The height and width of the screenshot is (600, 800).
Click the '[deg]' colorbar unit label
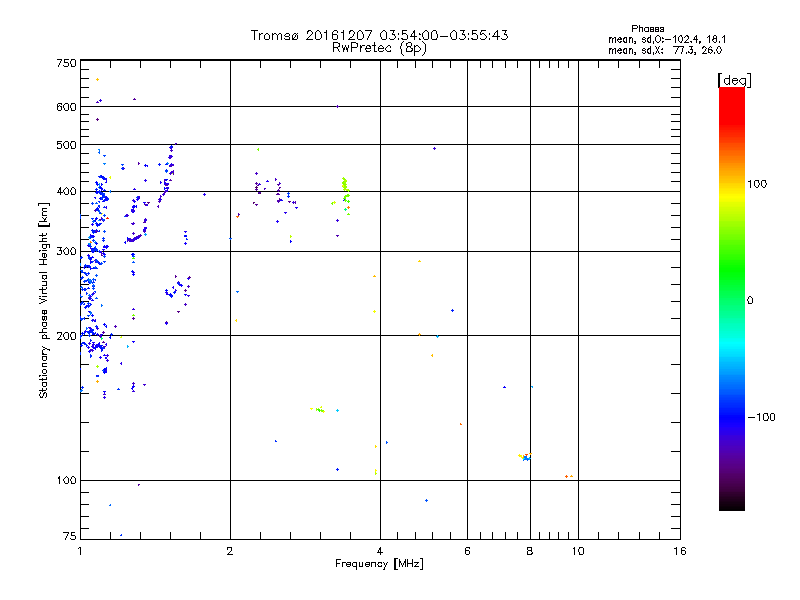pos(734,80)
